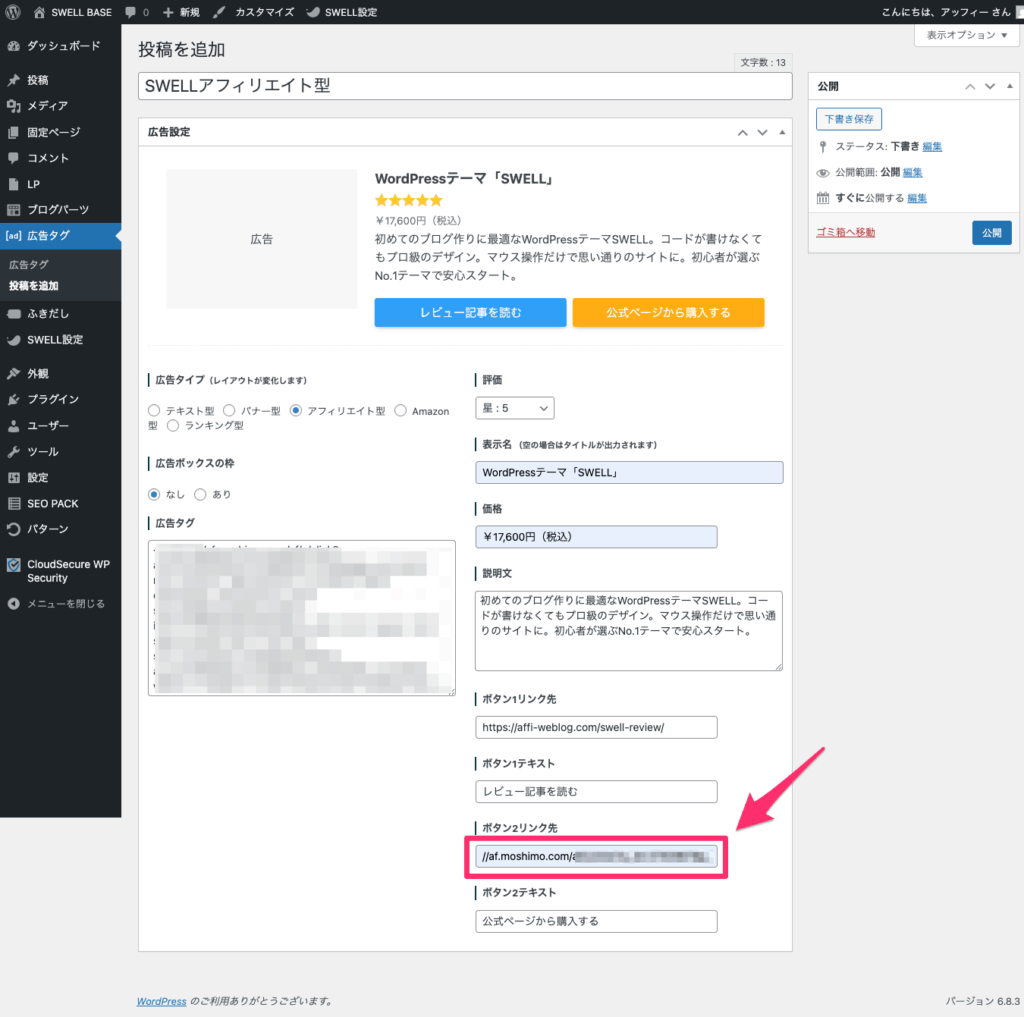Choose ランキング型 ad type

pos(173,426)
